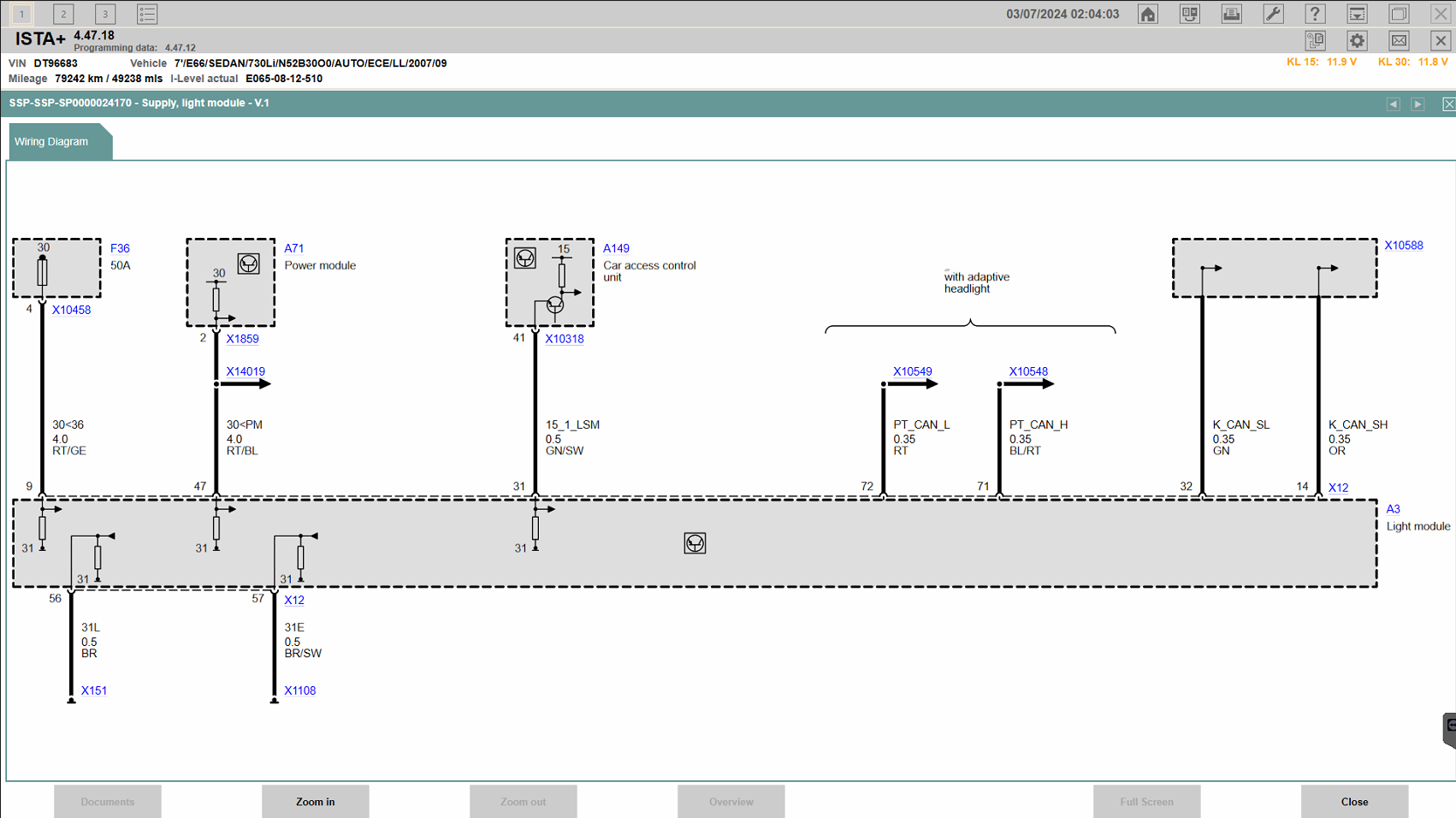This screenshot has width=1456, height=818.
Task: Open A3 Light module link
Action: point(1393,509)
